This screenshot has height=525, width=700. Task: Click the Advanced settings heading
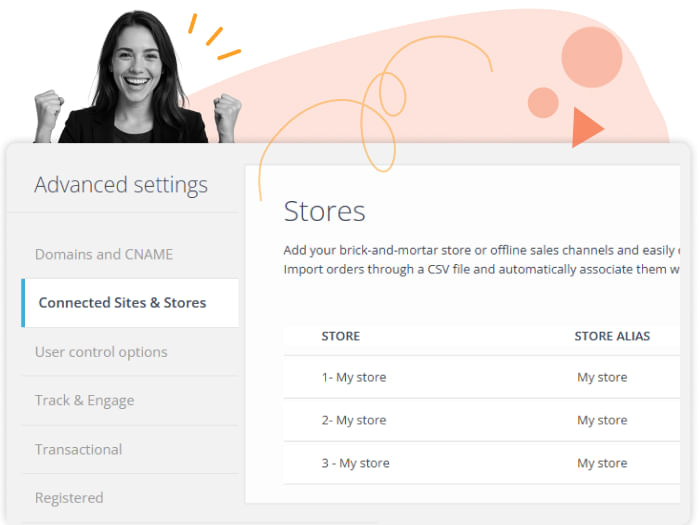pos(121,185)
